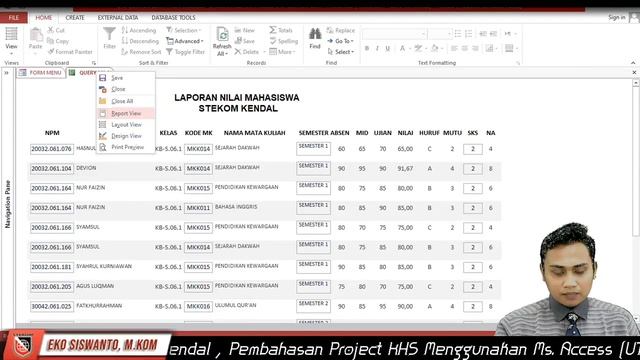Open Clipboard group dialog launcher
640x360 pixels.
point(93,63)
